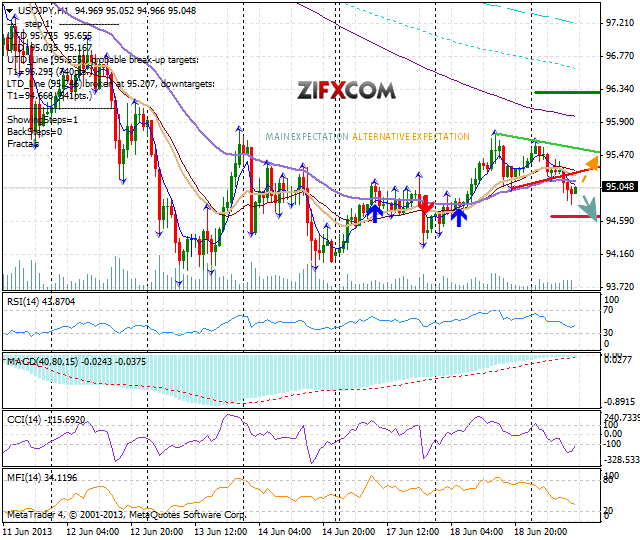This screenshot has height=540, width=640.
Task: Click the 11 Jun 2013 date label
Action: click(27, 532)
